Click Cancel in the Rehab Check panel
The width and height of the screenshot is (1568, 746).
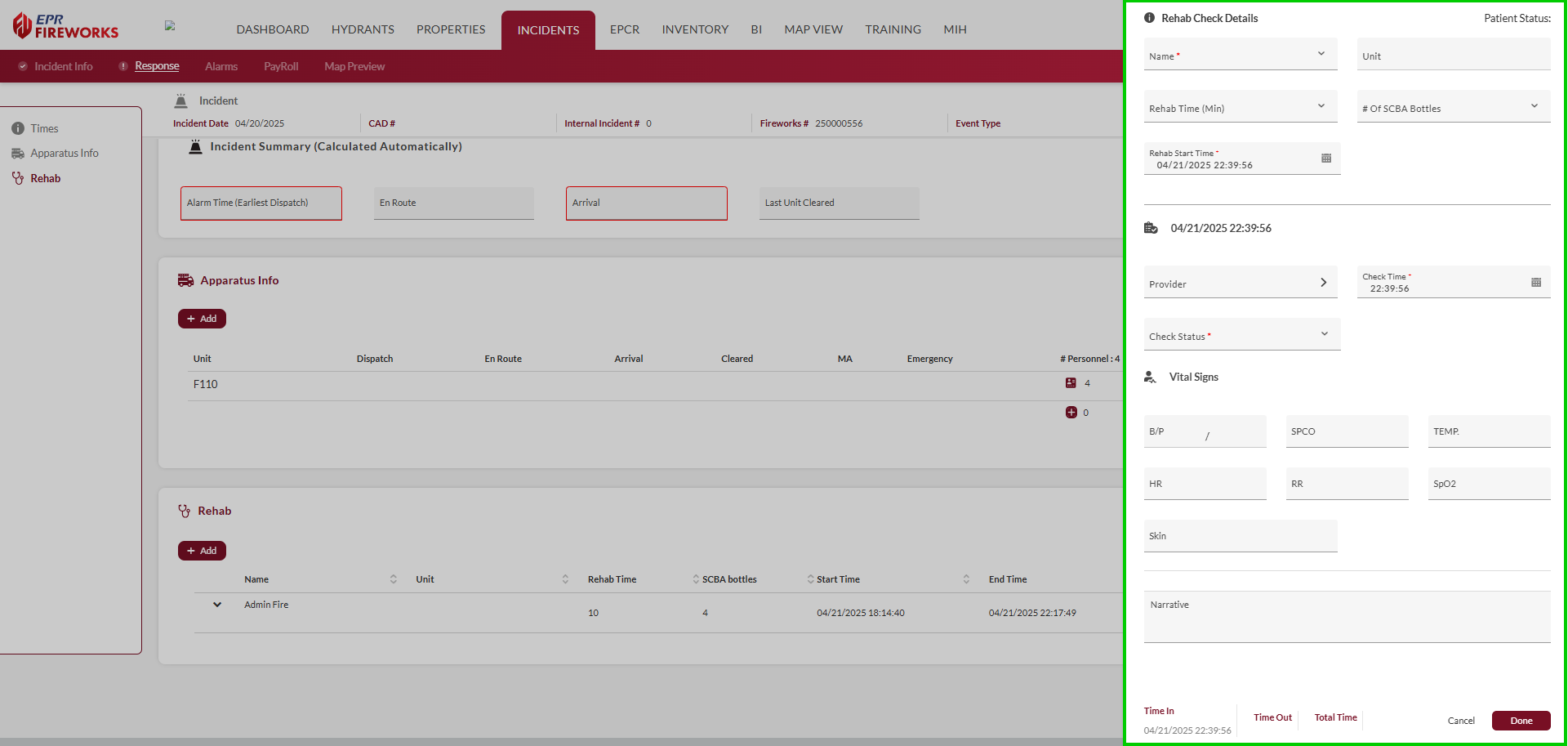[x=1461, y=721]
